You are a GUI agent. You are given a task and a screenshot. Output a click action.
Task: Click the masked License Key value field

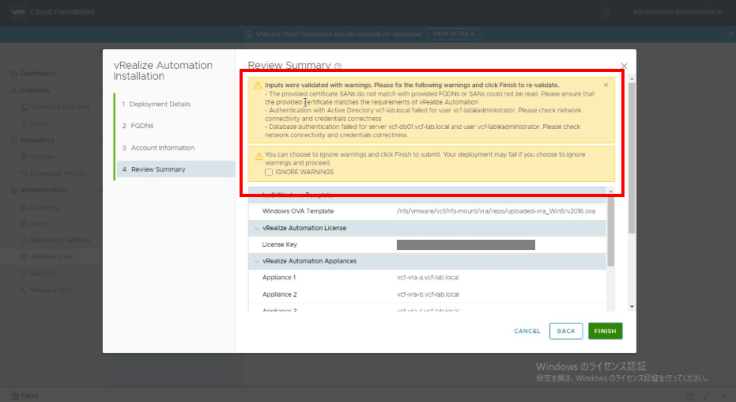pyautogui.click(x=466, y=245)
